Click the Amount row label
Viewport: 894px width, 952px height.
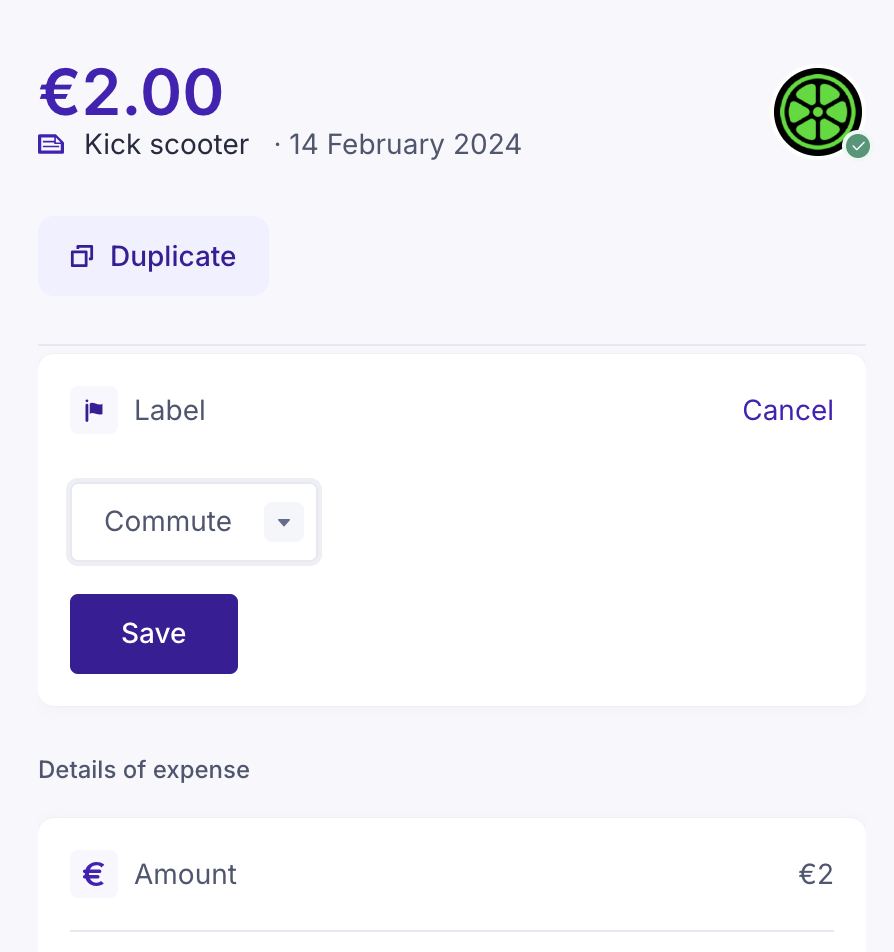(x=185, y=874)
